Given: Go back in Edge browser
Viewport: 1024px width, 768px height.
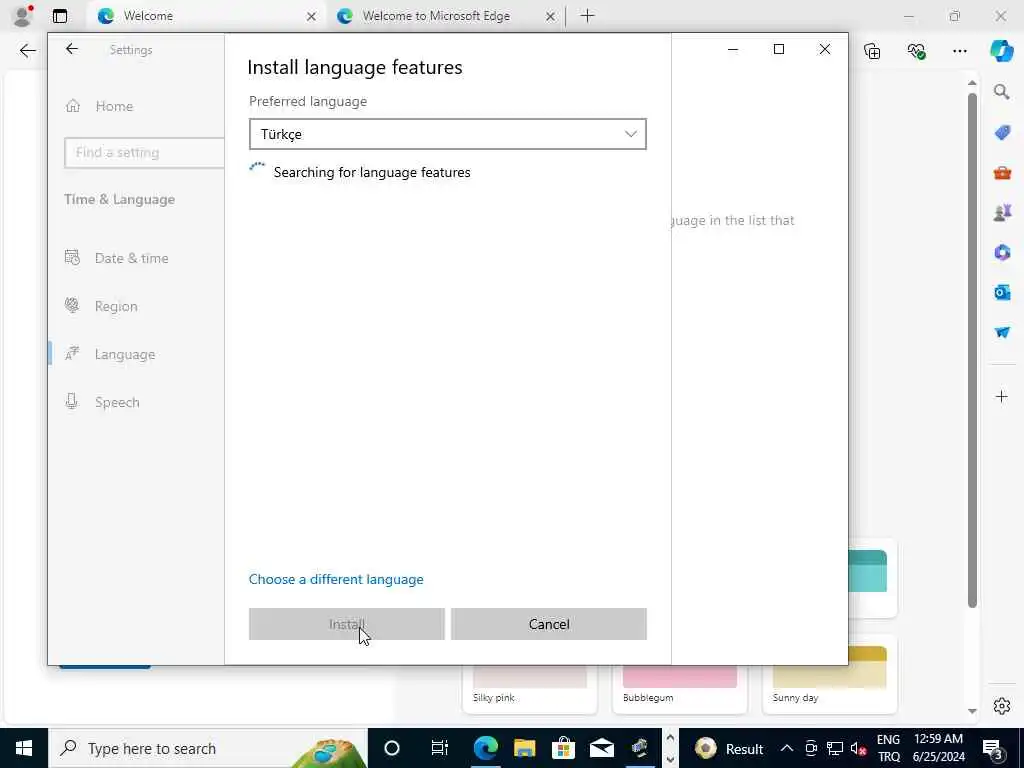Looking at the screenshot, I should pos(27,51).
